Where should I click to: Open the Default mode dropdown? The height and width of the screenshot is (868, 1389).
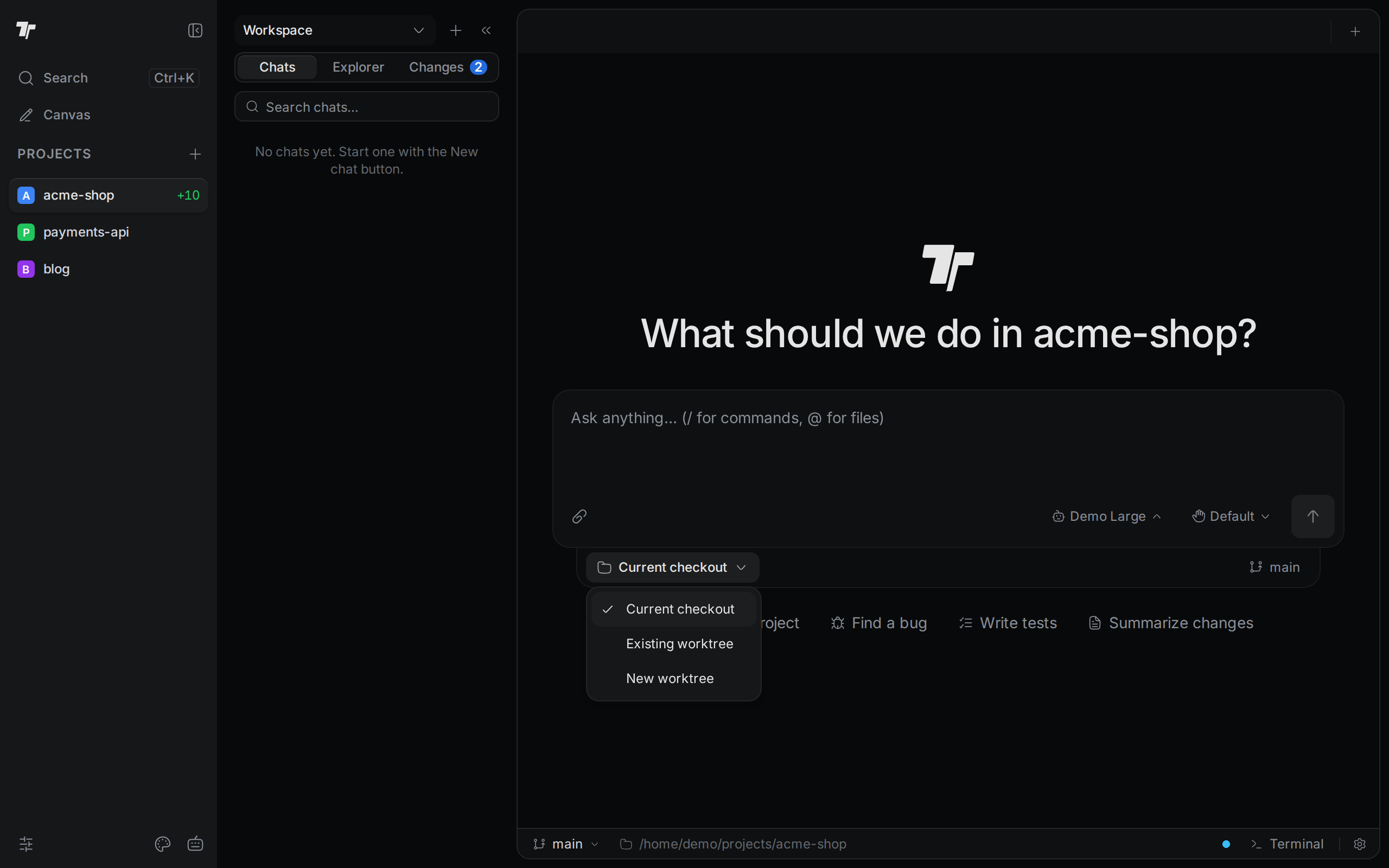(x=1231, y=516)
